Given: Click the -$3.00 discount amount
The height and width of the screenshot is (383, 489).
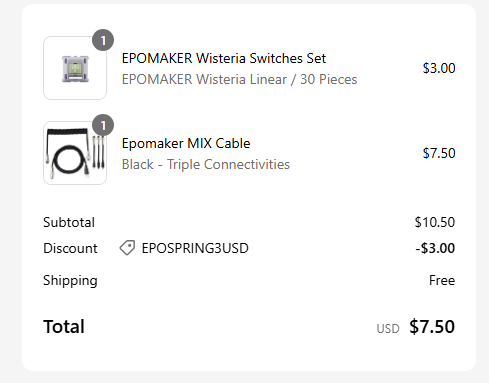Looking at the screenshot, I should click(435, 248).
